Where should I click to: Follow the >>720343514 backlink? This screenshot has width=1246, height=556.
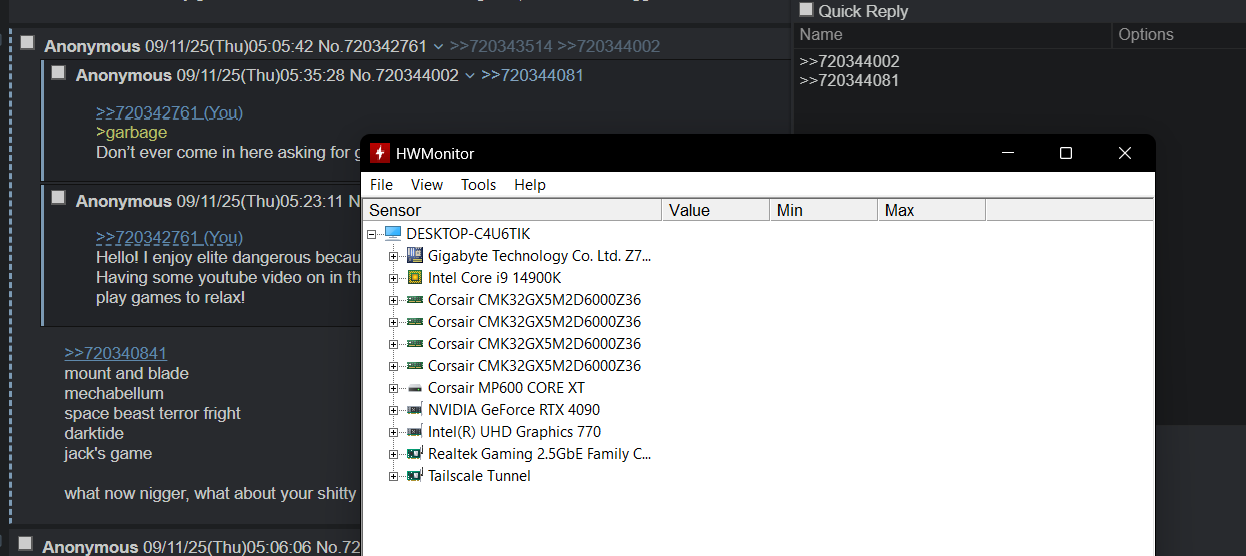(x=501, y=46)
